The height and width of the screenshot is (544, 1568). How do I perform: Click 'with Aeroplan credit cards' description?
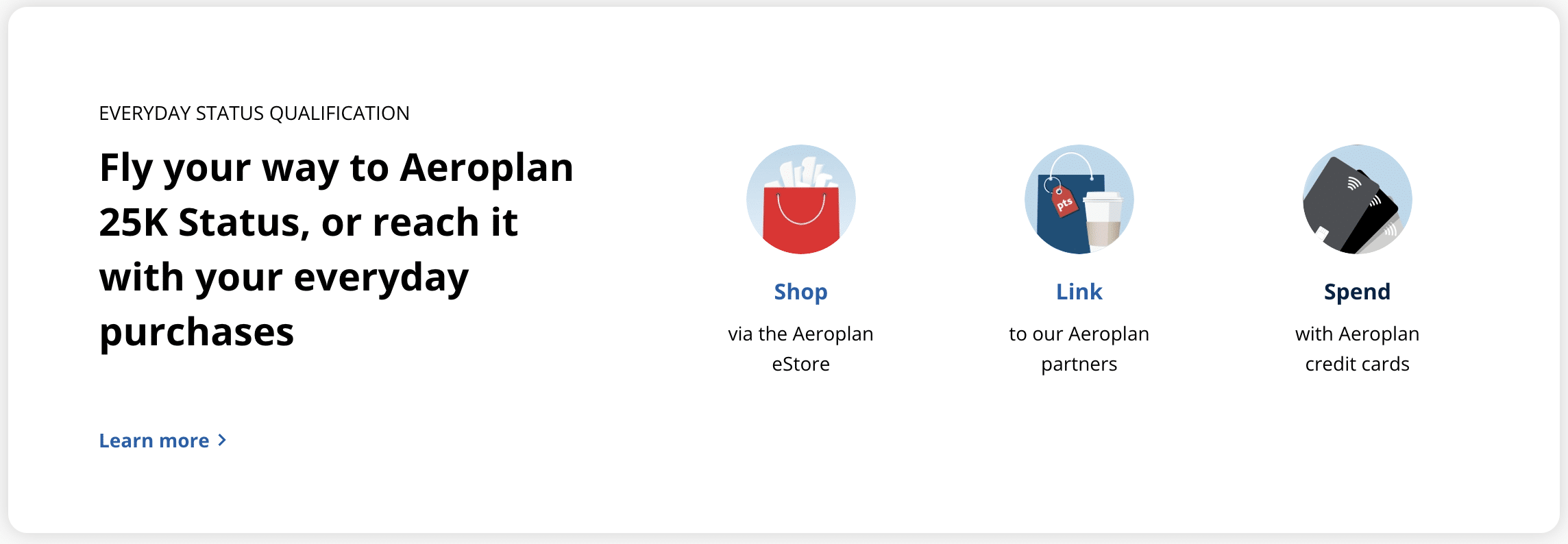[1357, 349]
